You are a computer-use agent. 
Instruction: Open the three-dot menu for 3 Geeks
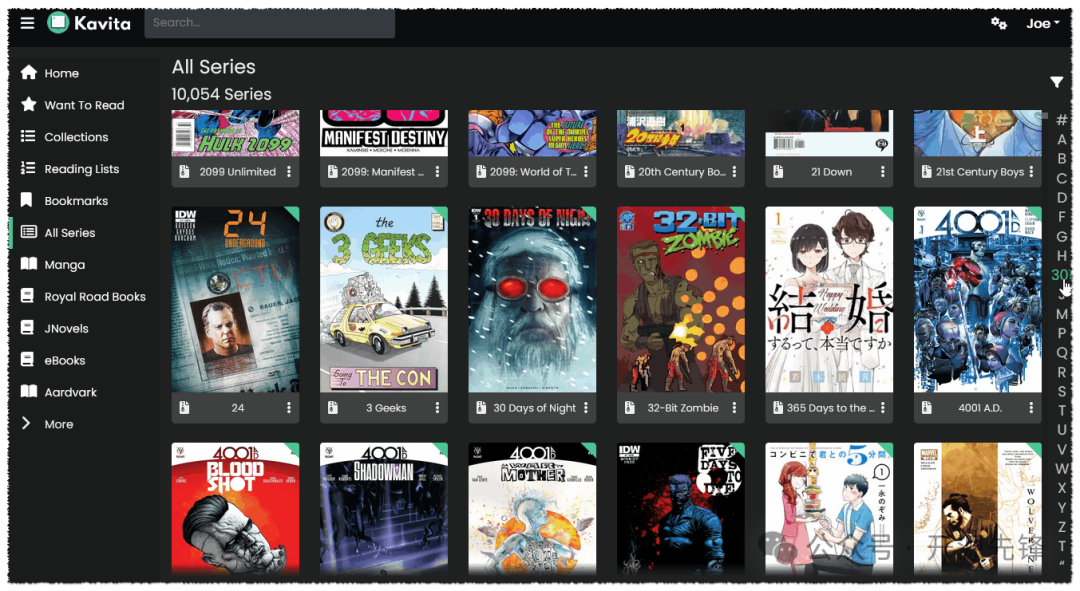pyautogui.click(x=437, y=408)
